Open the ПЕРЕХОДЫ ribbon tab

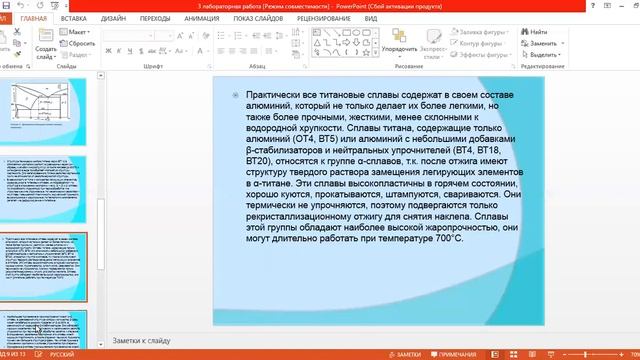155,18
